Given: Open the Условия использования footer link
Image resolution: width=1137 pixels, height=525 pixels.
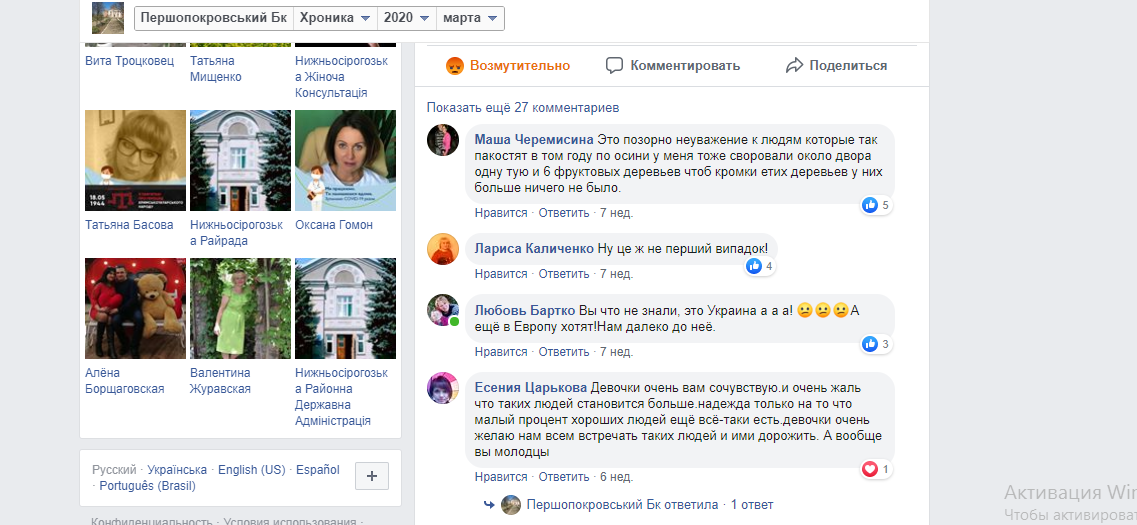Looking at the screenshot, I should pos(290,521).
